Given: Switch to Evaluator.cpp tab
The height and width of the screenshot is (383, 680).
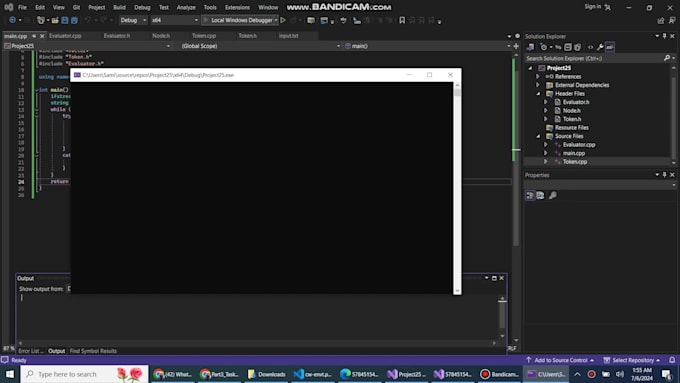Looking at the screenshot, I should pos(65,36).
